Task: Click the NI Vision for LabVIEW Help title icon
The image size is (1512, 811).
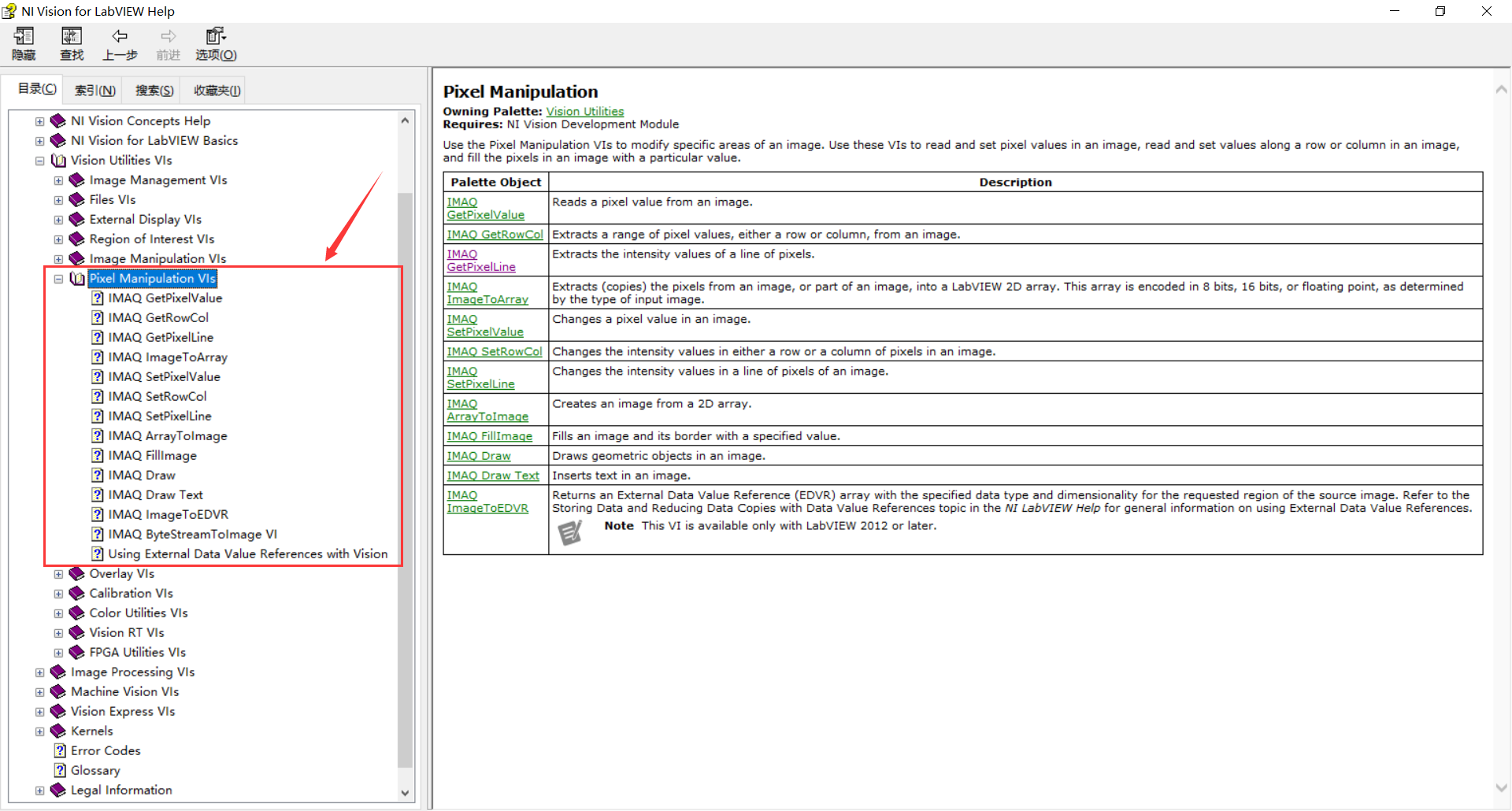Action: [9, 11]
